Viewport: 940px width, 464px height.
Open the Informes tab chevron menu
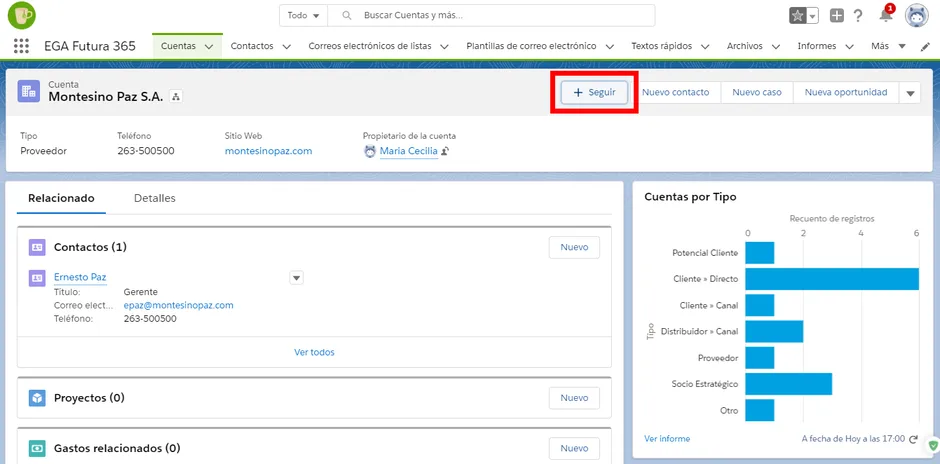pos(849,46)
